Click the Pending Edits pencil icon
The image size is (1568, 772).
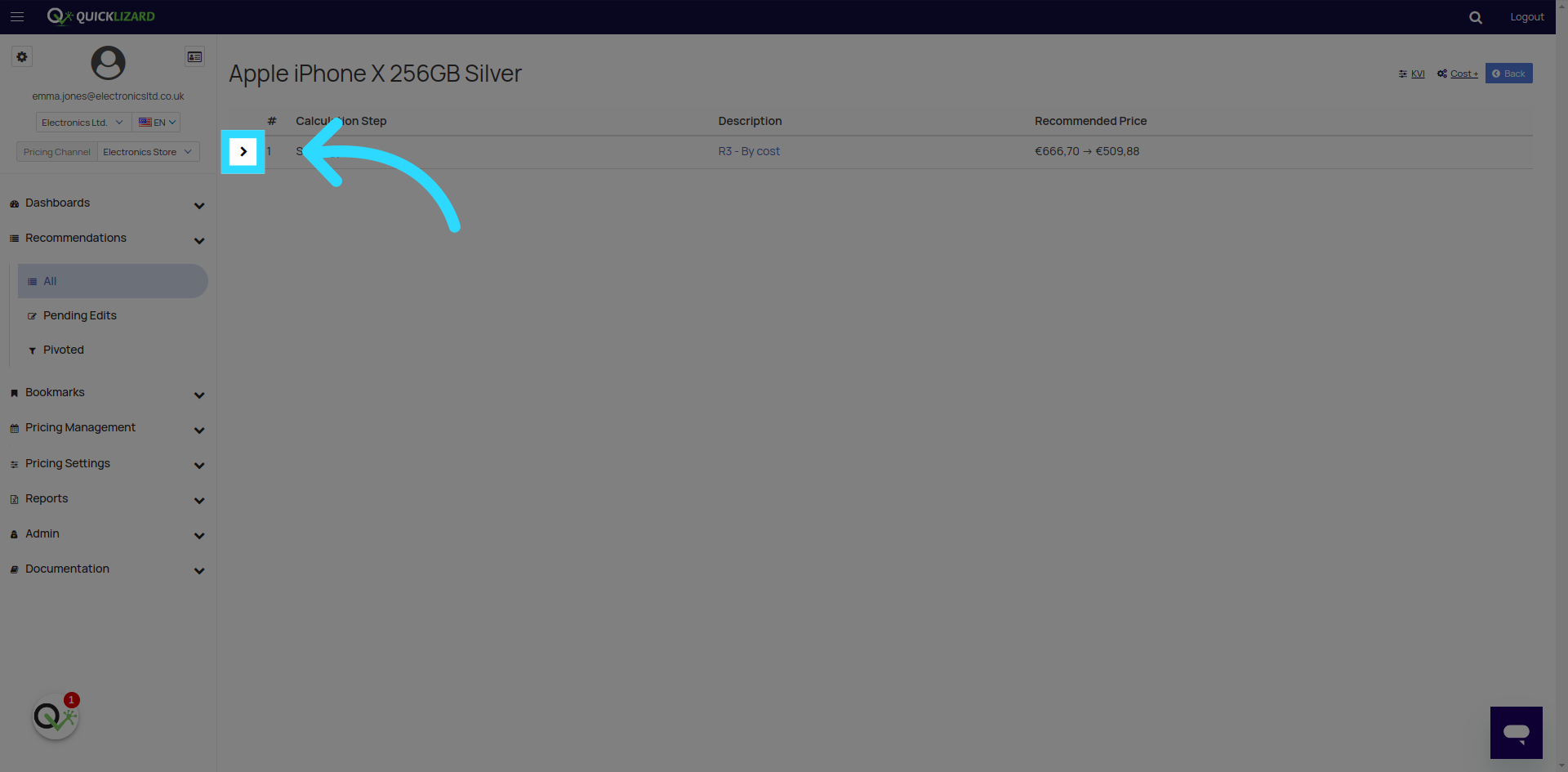click(x=32, y=316)
